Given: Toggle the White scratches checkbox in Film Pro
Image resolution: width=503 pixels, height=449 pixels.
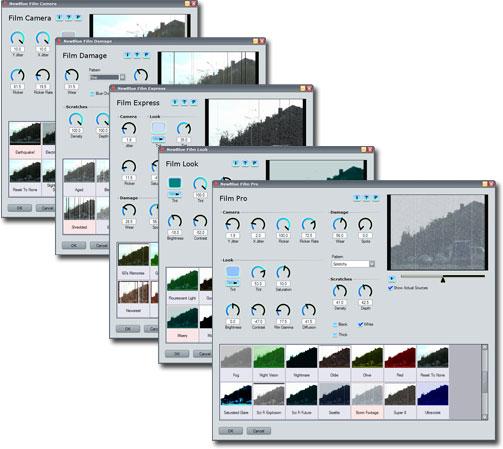Looking at the screenshot, I should (x=360, y=324).
